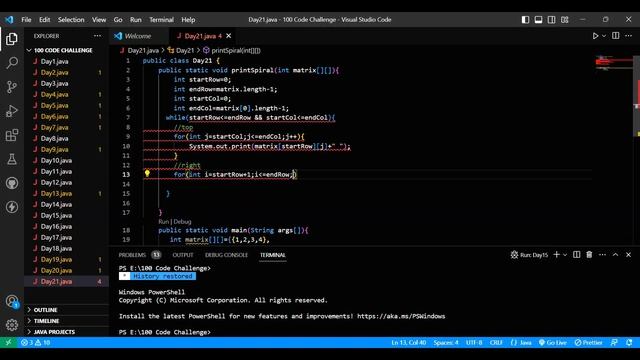This screenshot has width=640, height=360.
Task: Switch to the Welcome tab
Action: (x=139, y=36)
